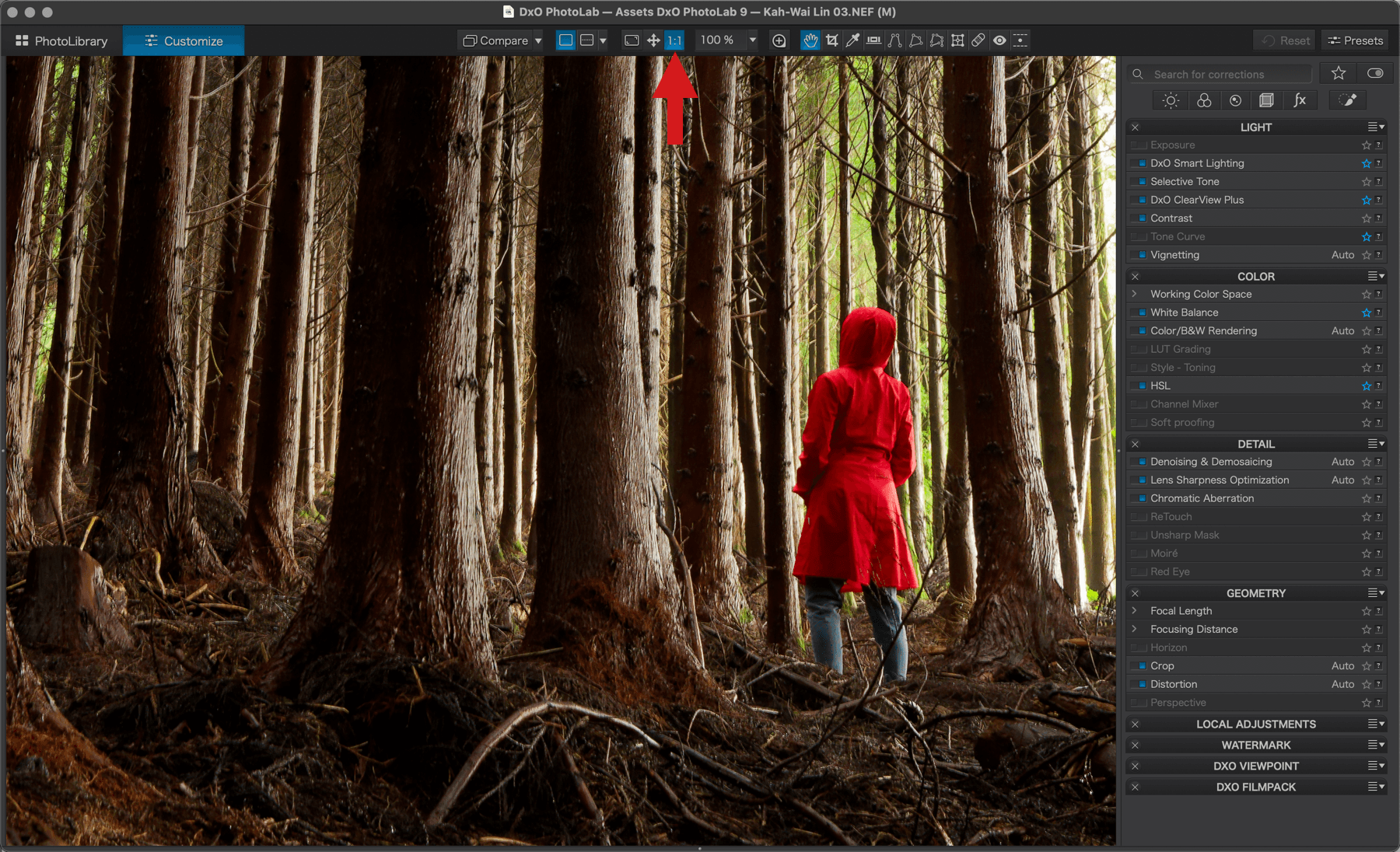Select the Horizon level tool
1400x852 pixels.
pos(874,40)
